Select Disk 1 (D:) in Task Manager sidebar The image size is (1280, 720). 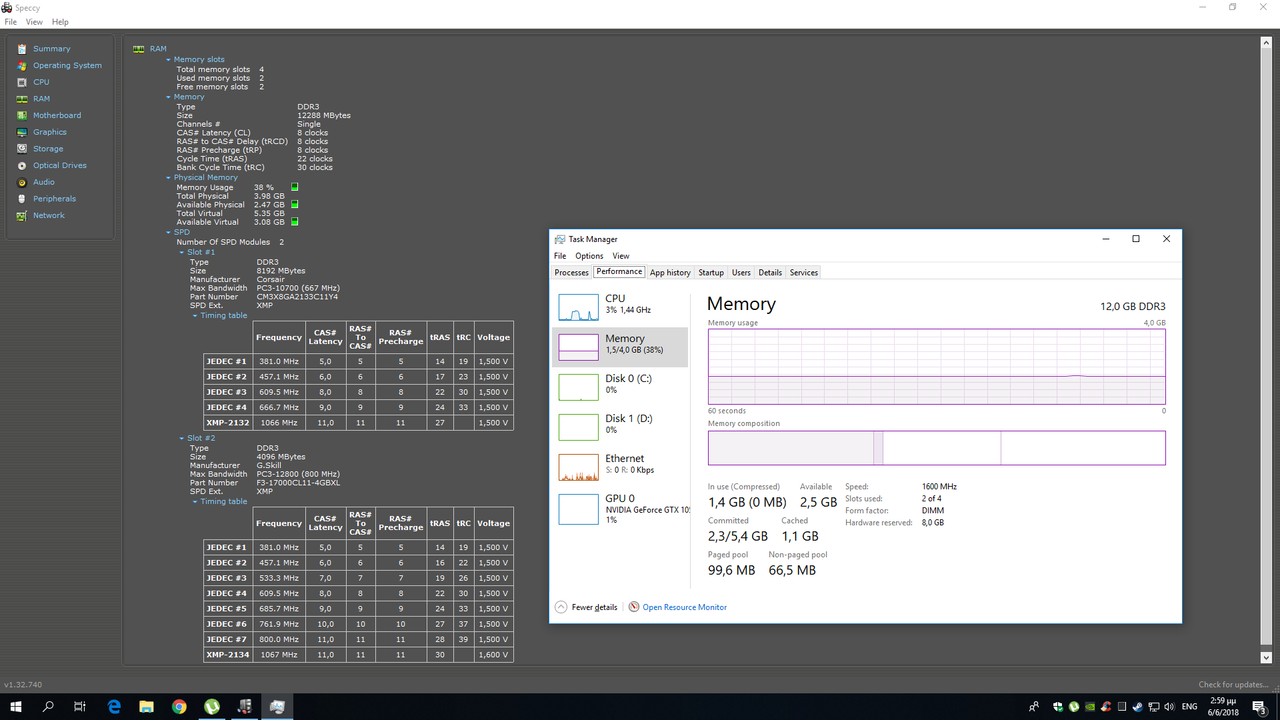pos(620,425)
